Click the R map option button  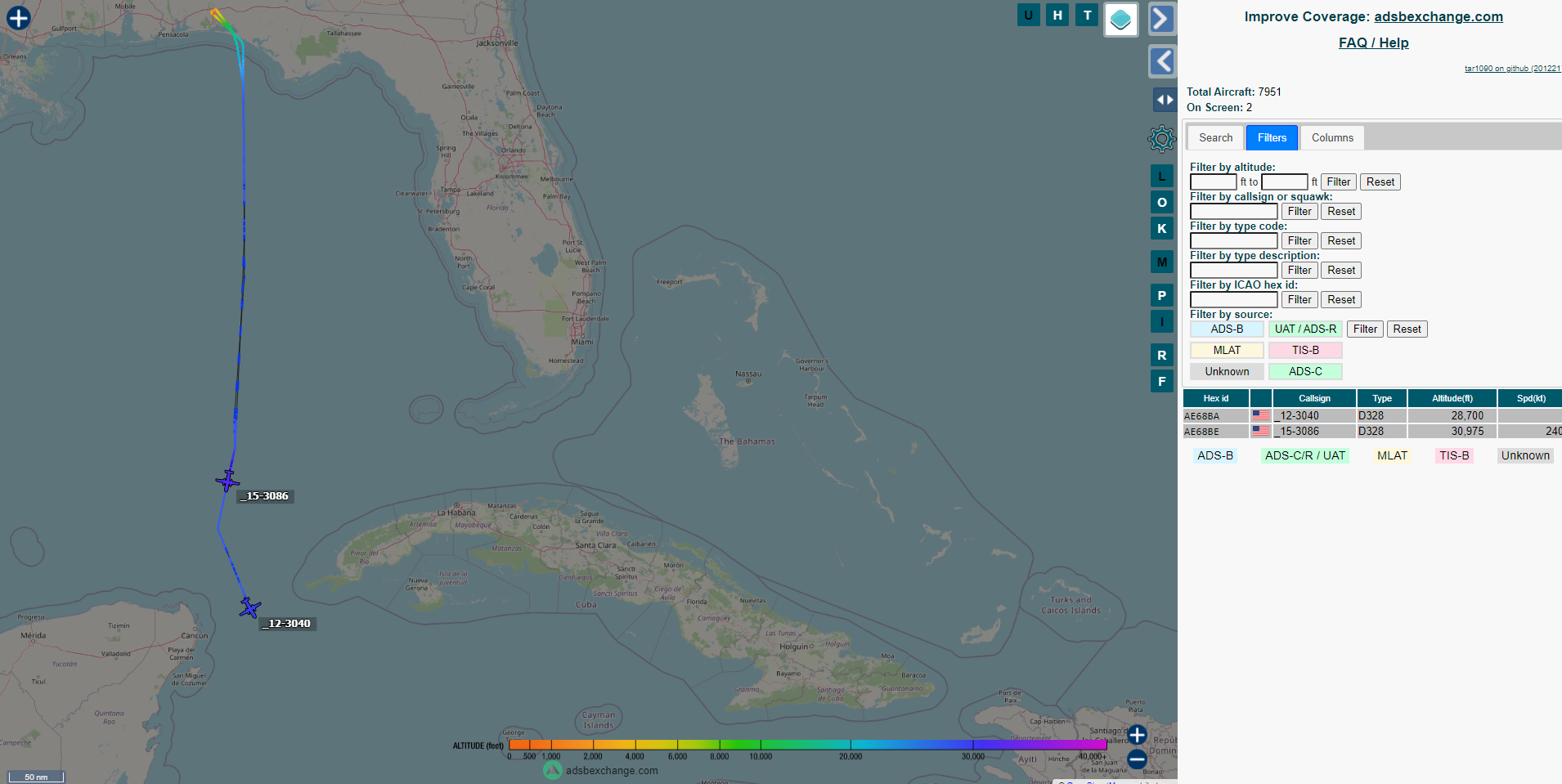[1162, 355]
